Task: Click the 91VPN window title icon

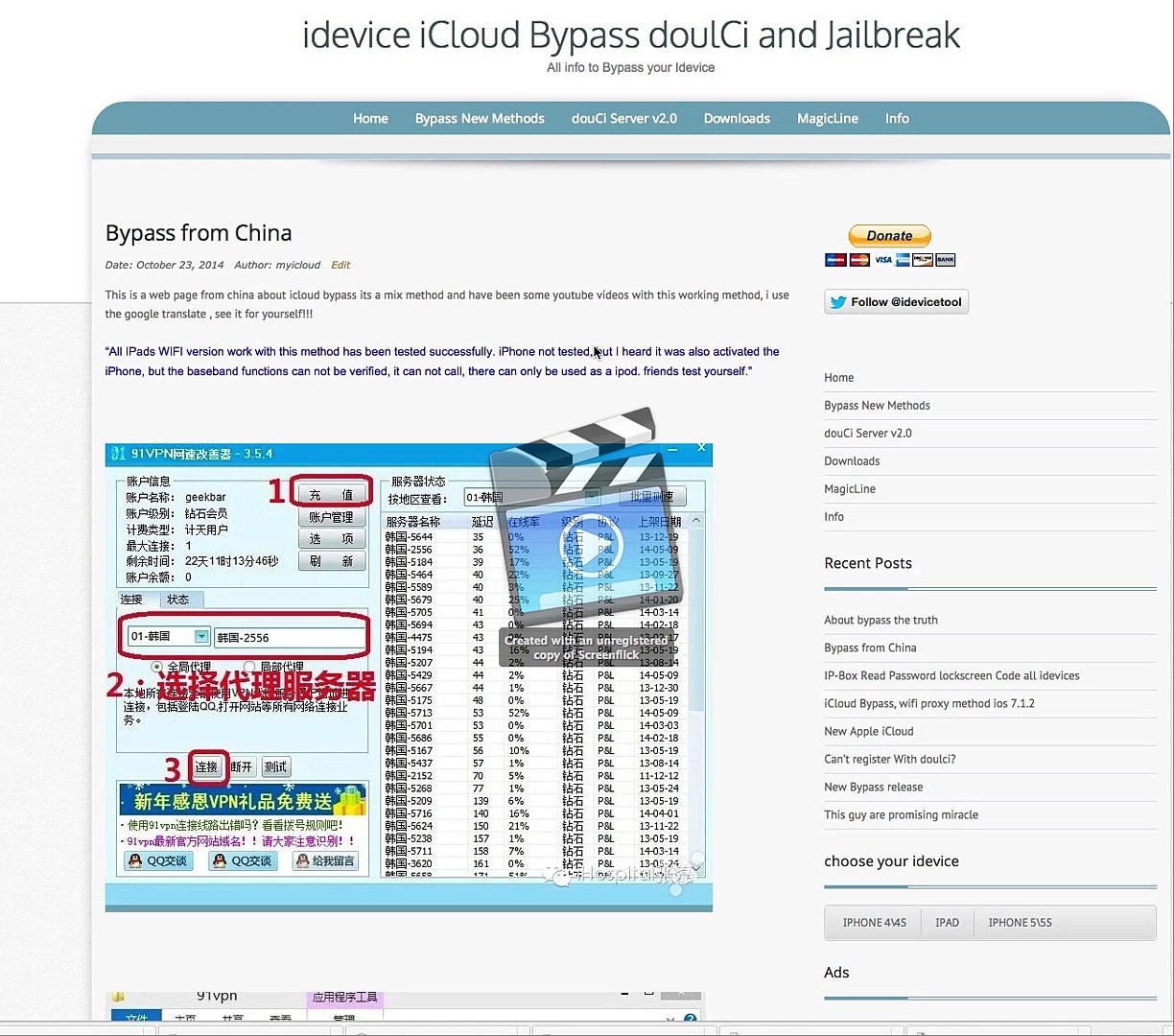Action: (118, 454)
